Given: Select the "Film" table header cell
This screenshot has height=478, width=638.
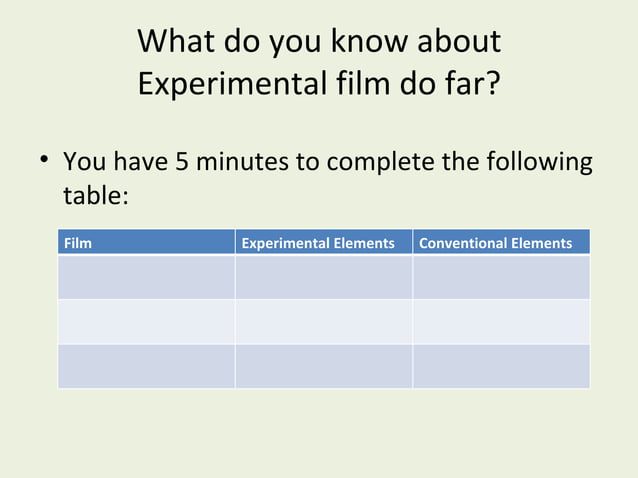Looking at the screenshot, I should click(146, 243).
